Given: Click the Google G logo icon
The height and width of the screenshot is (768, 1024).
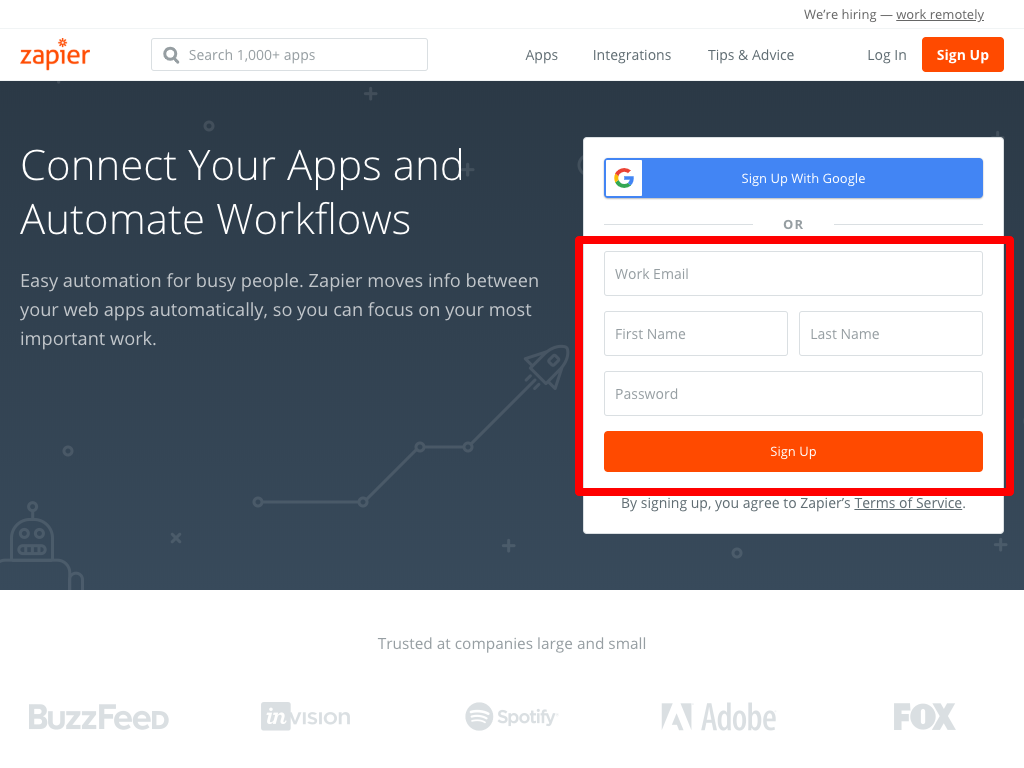Looking at the screenshot, I should (624, 178).
